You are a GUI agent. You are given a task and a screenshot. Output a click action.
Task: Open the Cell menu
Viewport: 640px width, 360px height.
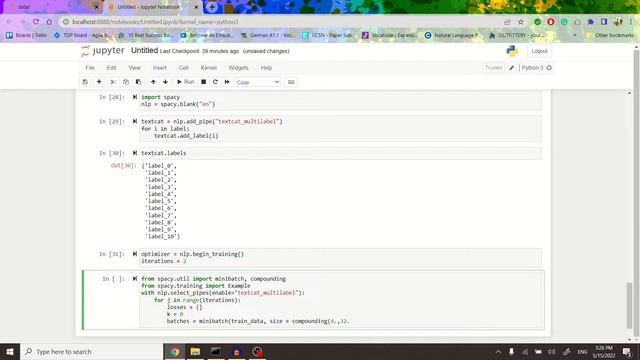[x=184, y=68]
